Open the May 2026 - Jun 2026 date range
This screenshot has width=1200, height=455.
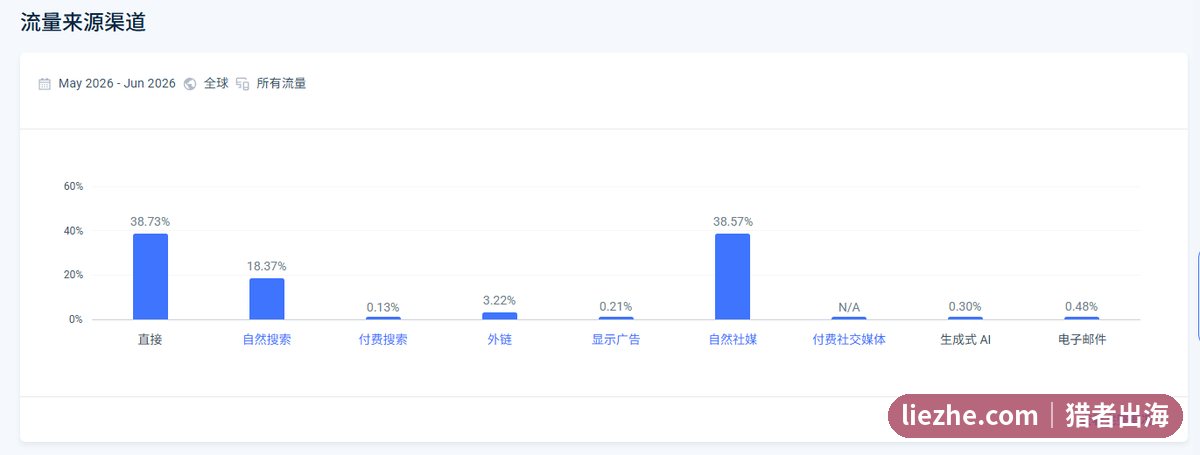[117, 84]
